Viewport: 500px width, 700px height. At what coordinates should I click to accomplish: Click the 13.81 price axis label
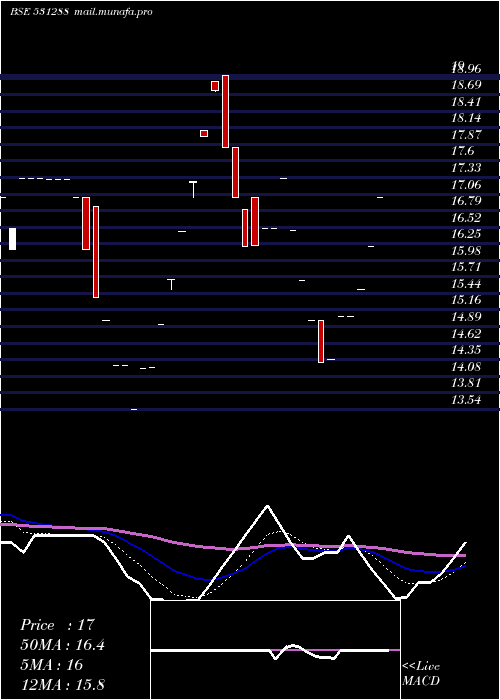coord(467,383)
